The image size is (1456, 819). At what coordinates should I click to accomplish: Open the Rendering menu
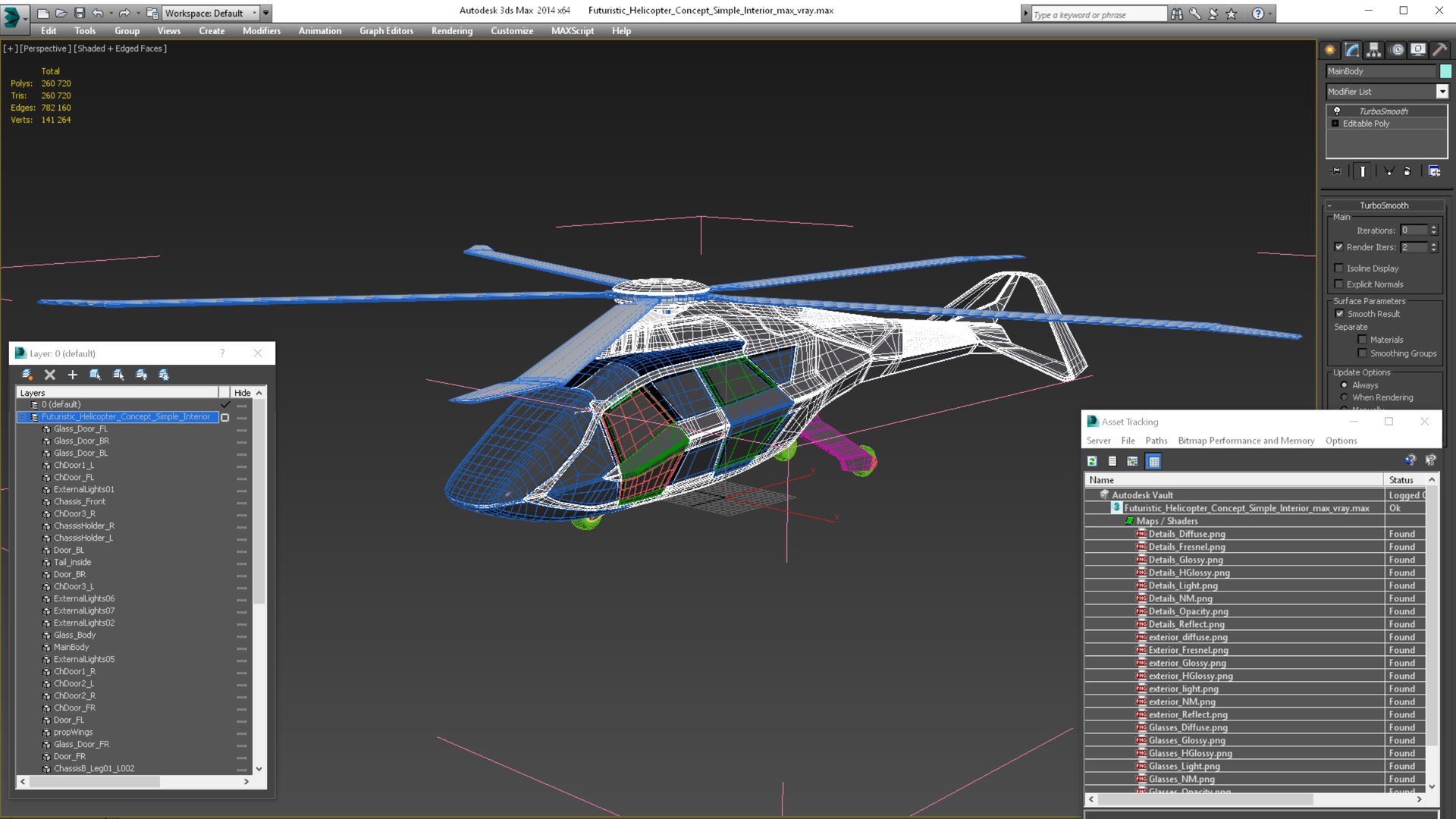point(452,31)
